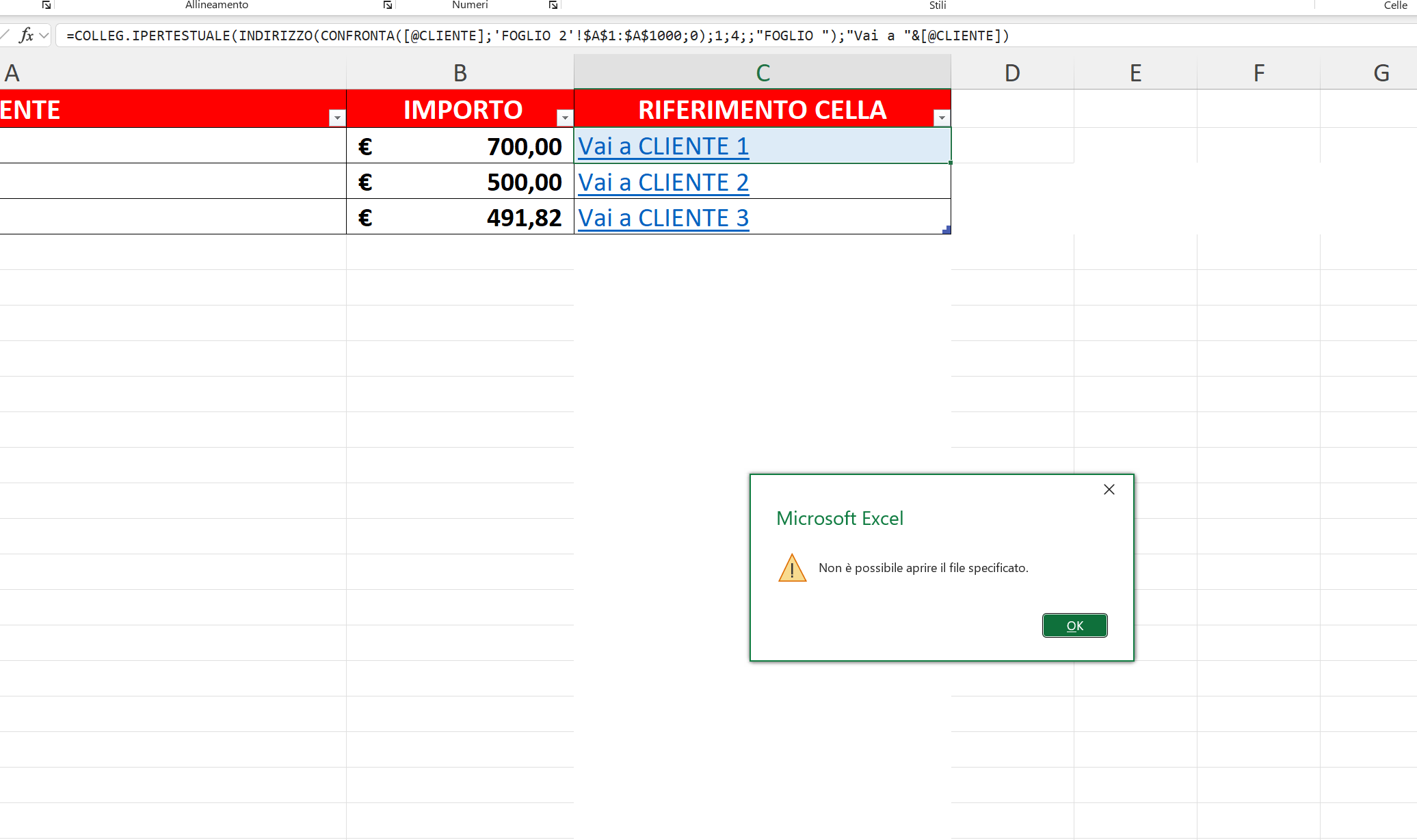The image size is (1417, 840).
Task: Expand dropdown next to fx icon
Action: coord(44,36)
